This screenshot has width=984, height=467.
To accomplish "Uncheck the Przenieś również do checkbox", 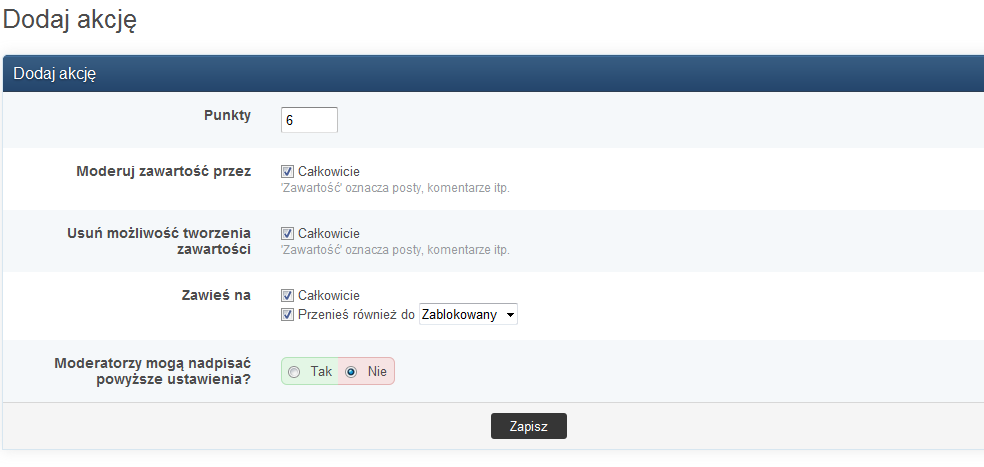I will (288, 315).
